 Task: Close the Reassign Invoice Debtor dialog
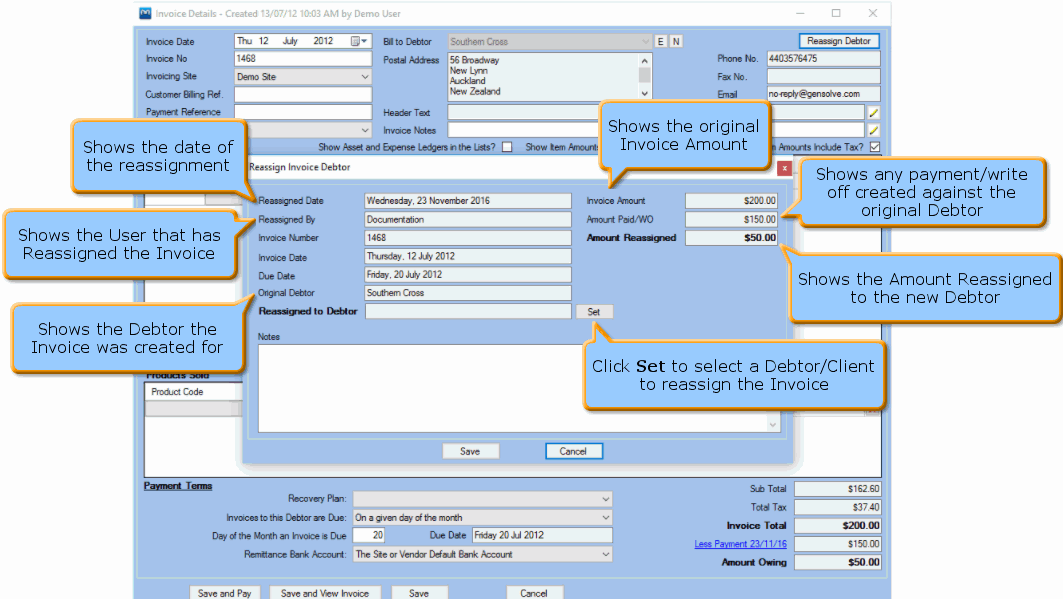coord(785,168)
